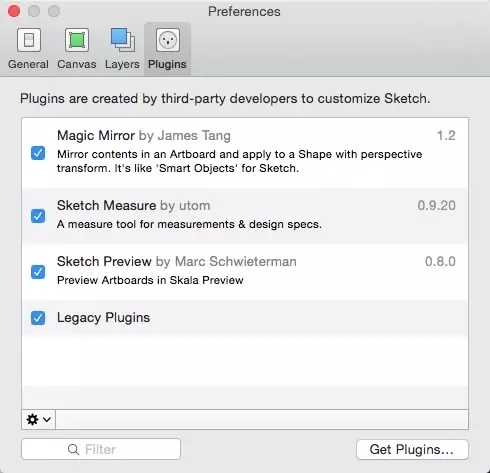490x473 pixels.
Task: Click the Sketch Measure version 0.9.20
Action: click(x=437, y=205)
